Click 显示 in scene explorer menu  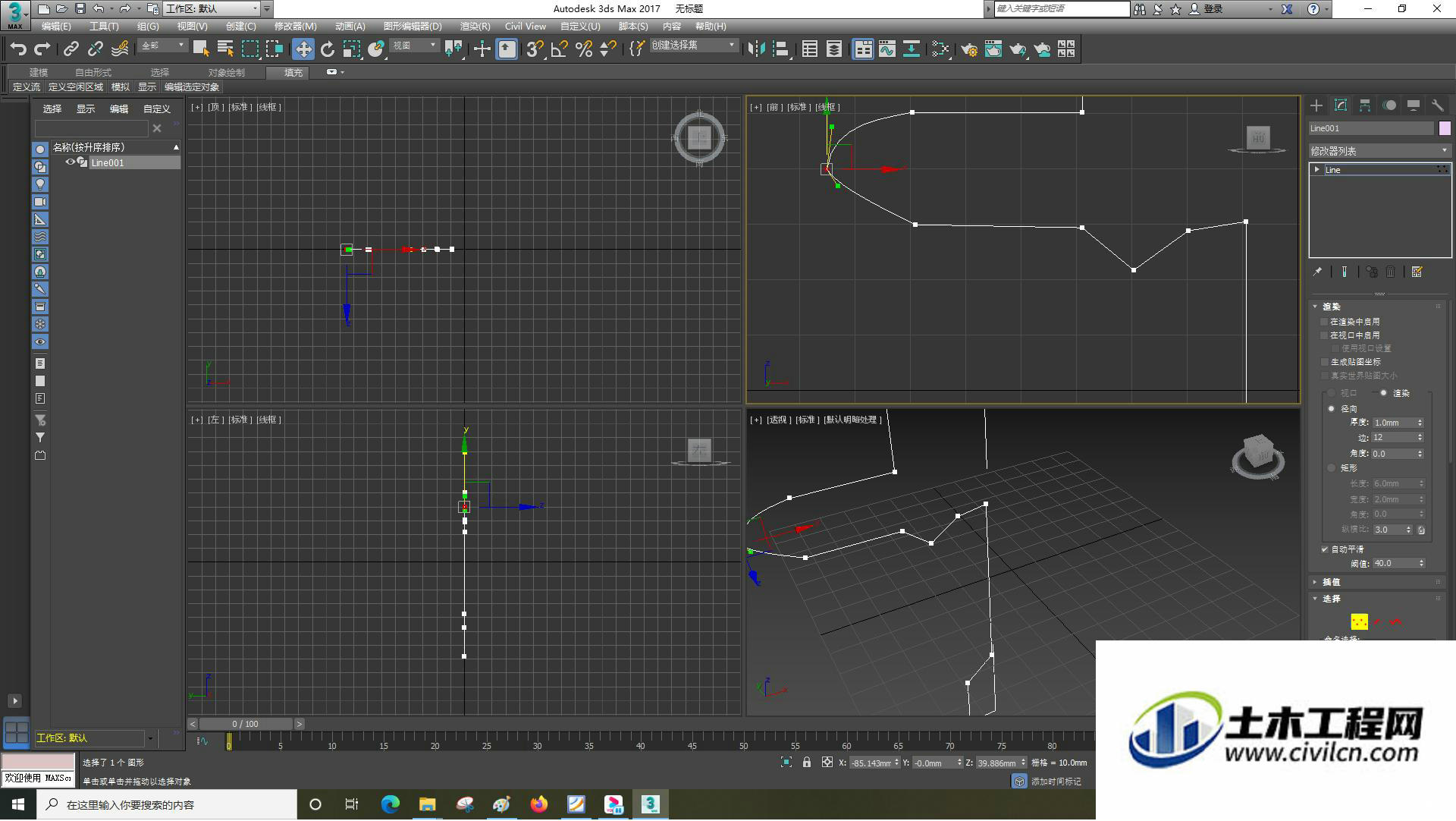pos(86,109)
